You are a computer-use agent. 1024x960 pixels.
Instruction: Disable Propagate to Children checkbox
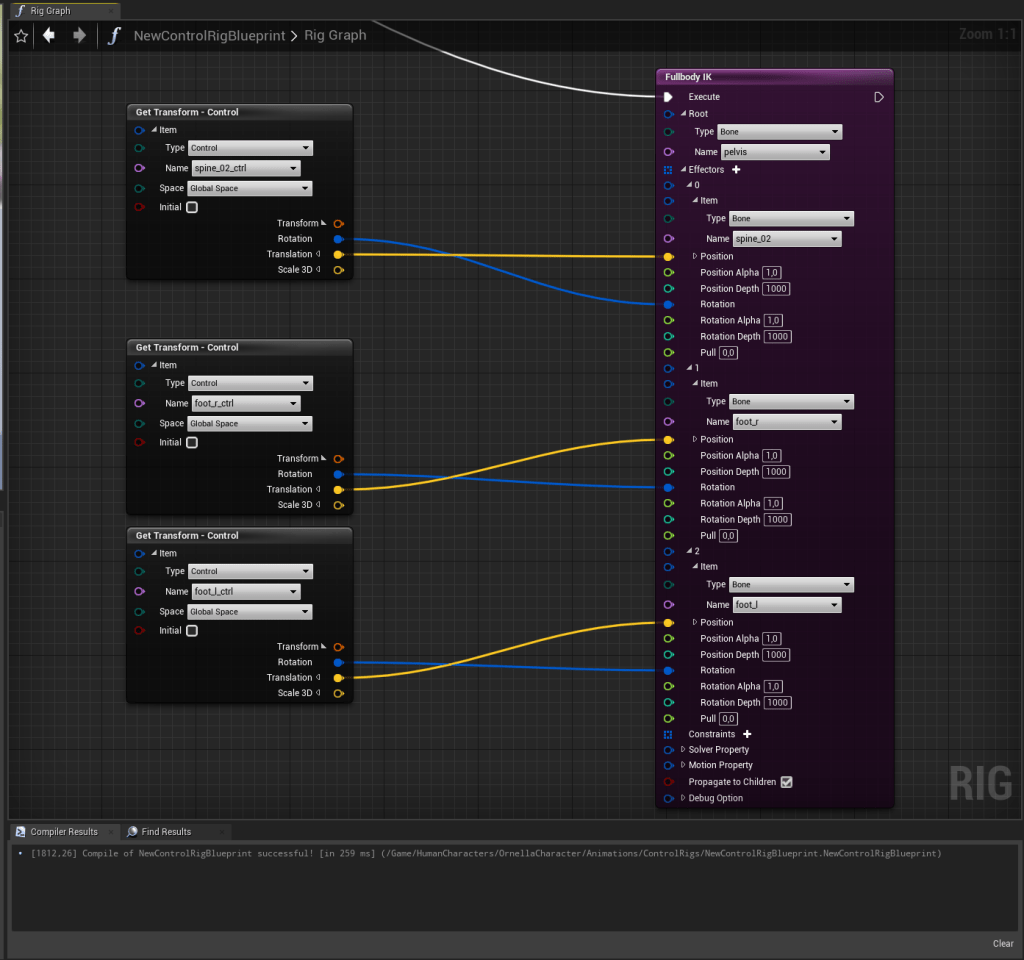tap(786, 782)
